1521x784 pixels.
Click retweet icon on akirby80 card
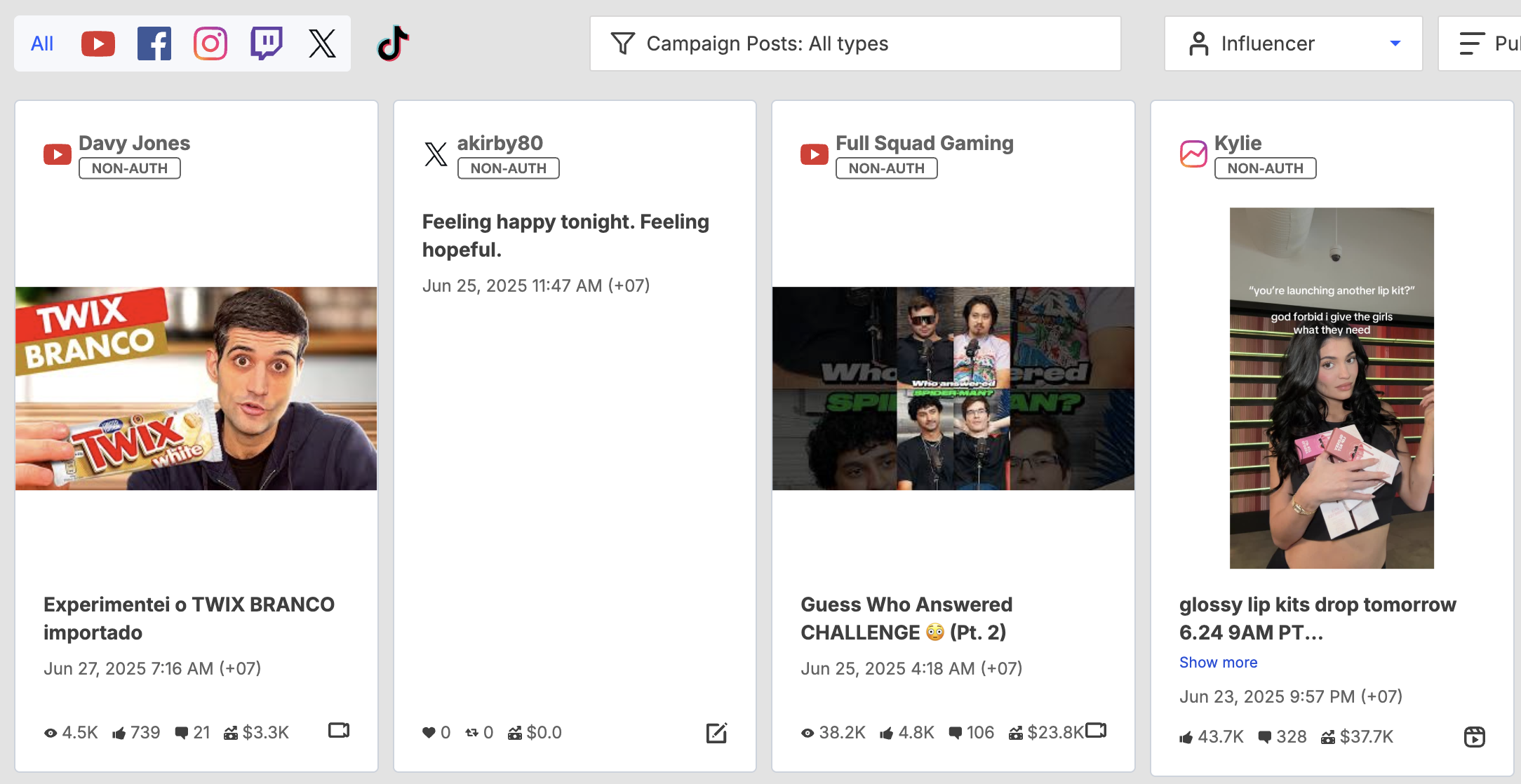pos(472,734)
